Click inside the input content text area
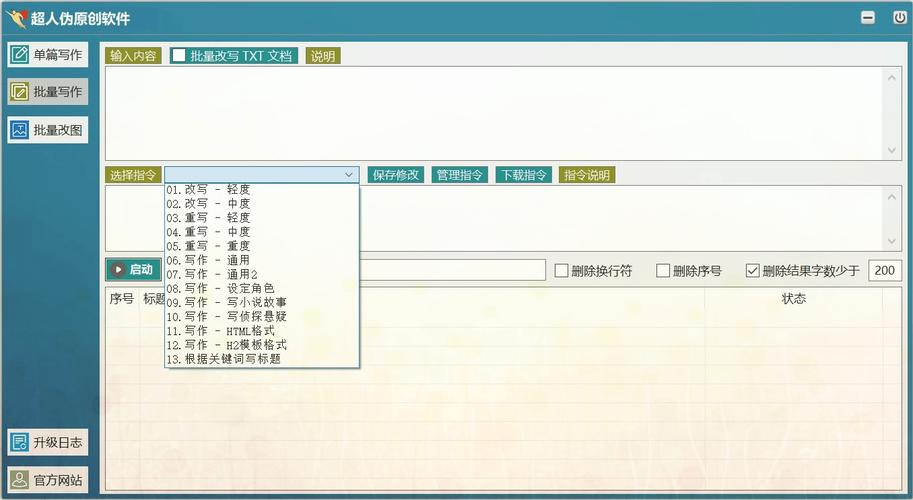The image size is (913, 500). click(494, 114)
